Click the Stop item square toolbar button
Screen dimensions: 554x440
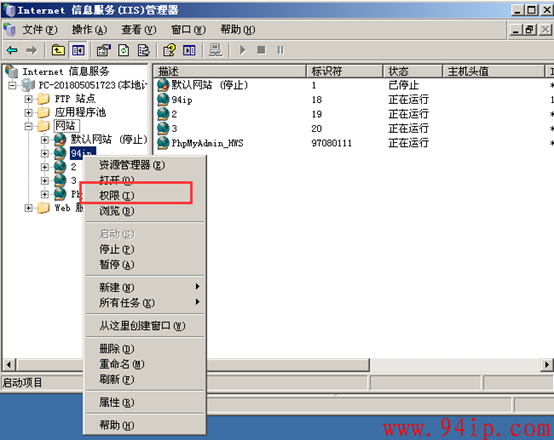(x=261, y=50)
